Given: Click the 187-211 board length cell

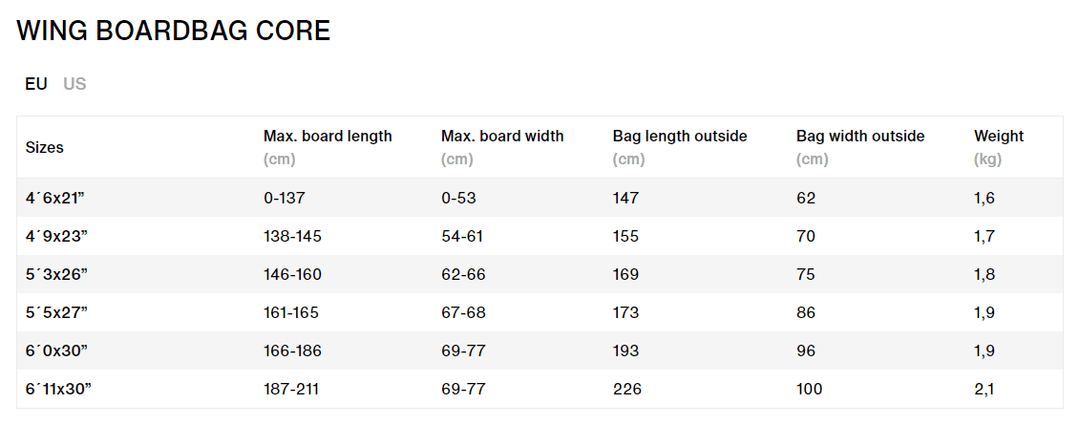Looking at the screenshot, I should [x=291, y=389].
